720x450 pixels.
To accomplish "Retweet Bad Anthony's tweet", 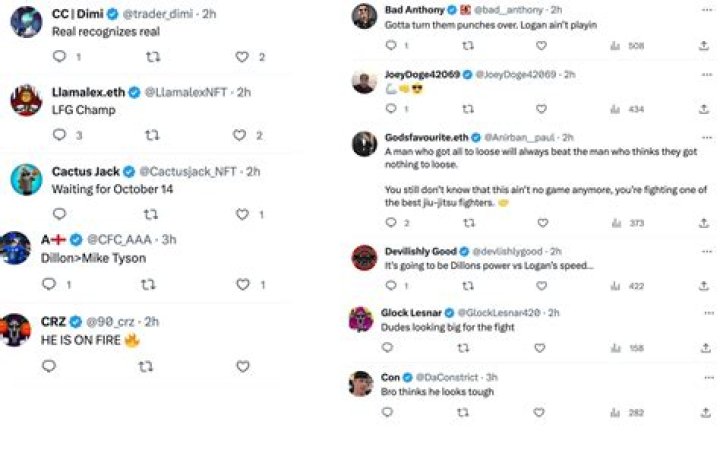I will [x=467, y=46].
